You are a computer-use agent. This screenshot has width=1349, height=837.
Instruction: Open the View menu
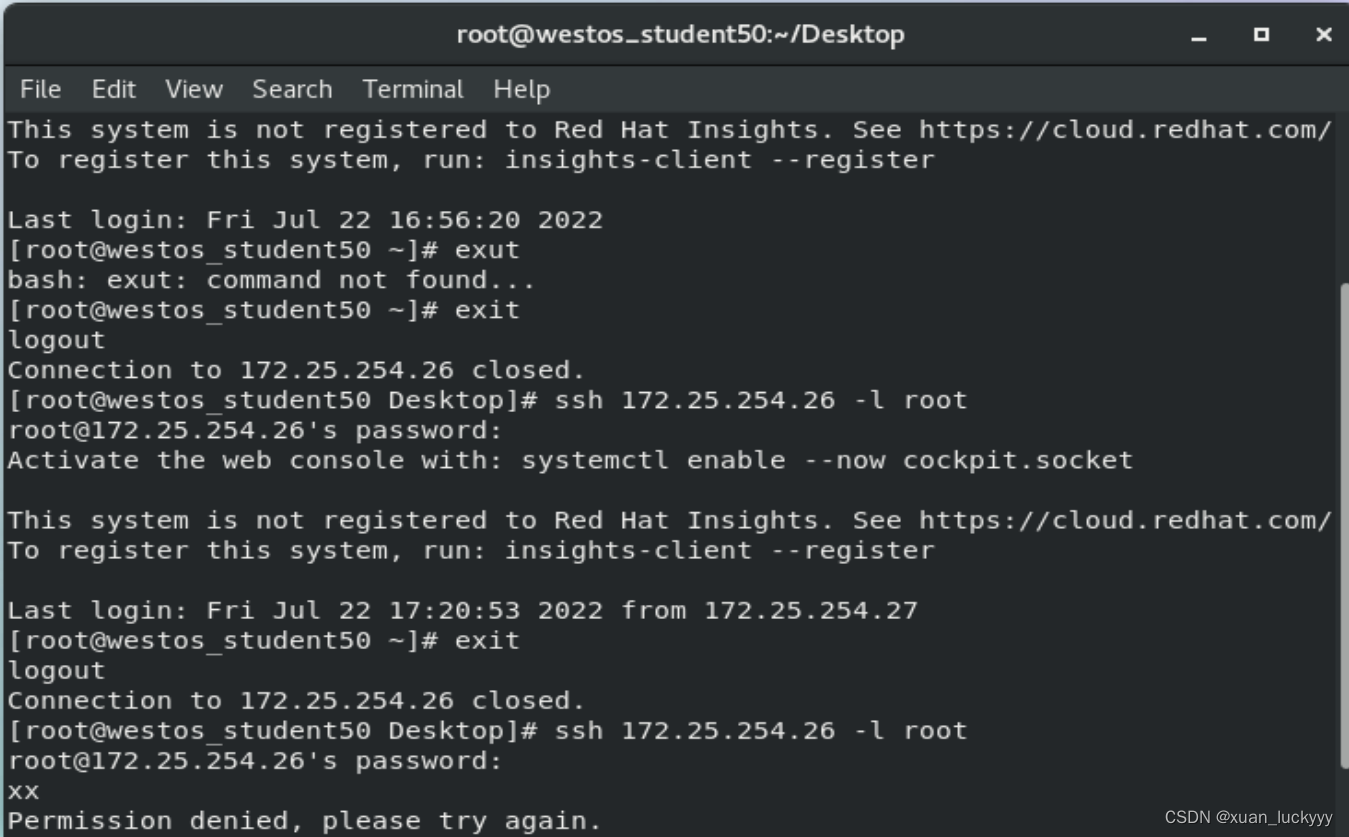coord(194,89)
